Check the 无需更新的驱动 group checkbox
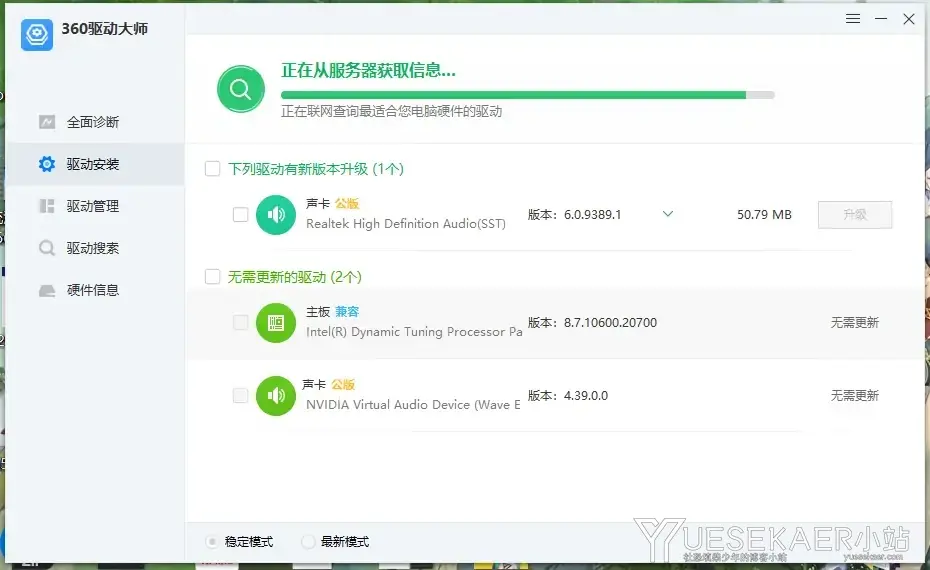The width and height of the screenshot is (930, 570). [212, 277]
